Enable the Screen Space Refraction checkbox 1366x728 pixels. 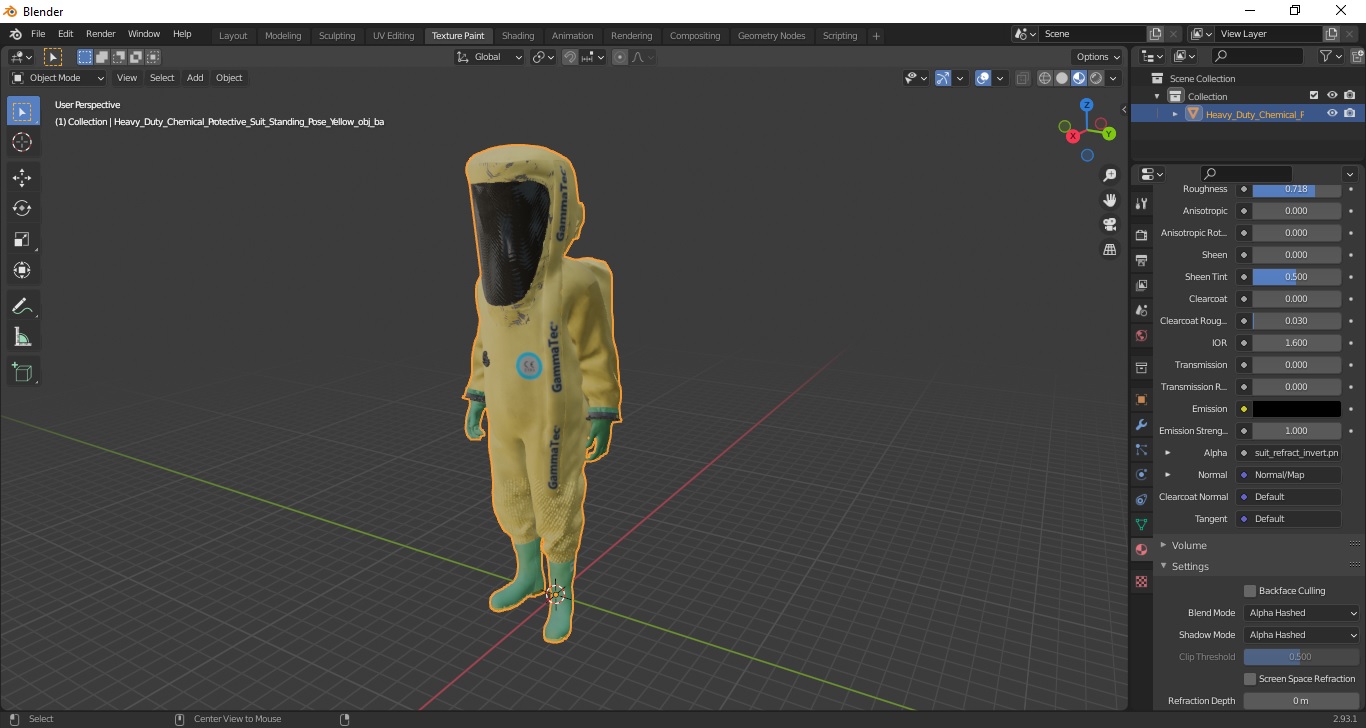tap(1250, 679)
